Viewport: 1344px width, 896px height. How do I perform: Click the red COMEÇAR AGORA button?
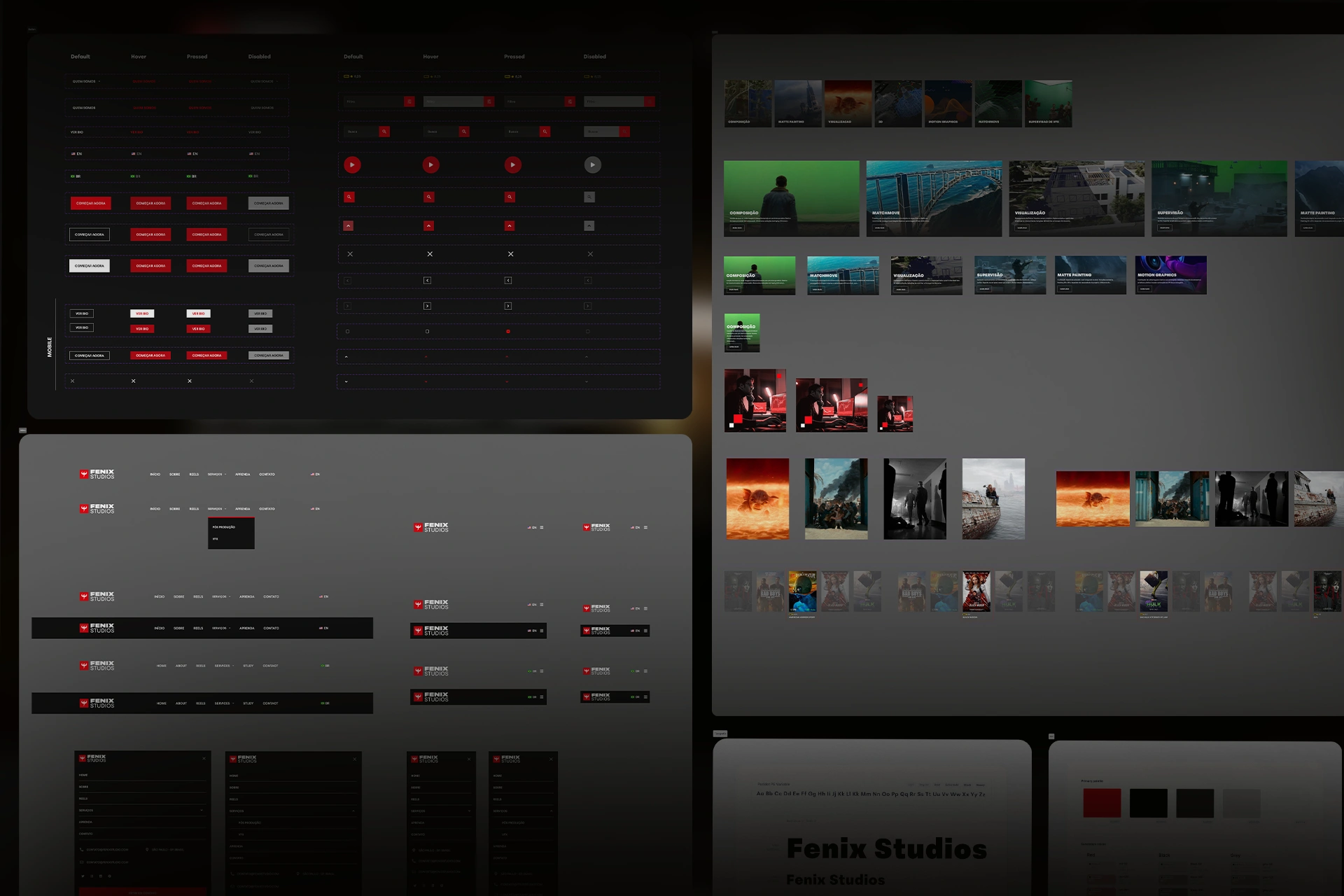(91, 203)
